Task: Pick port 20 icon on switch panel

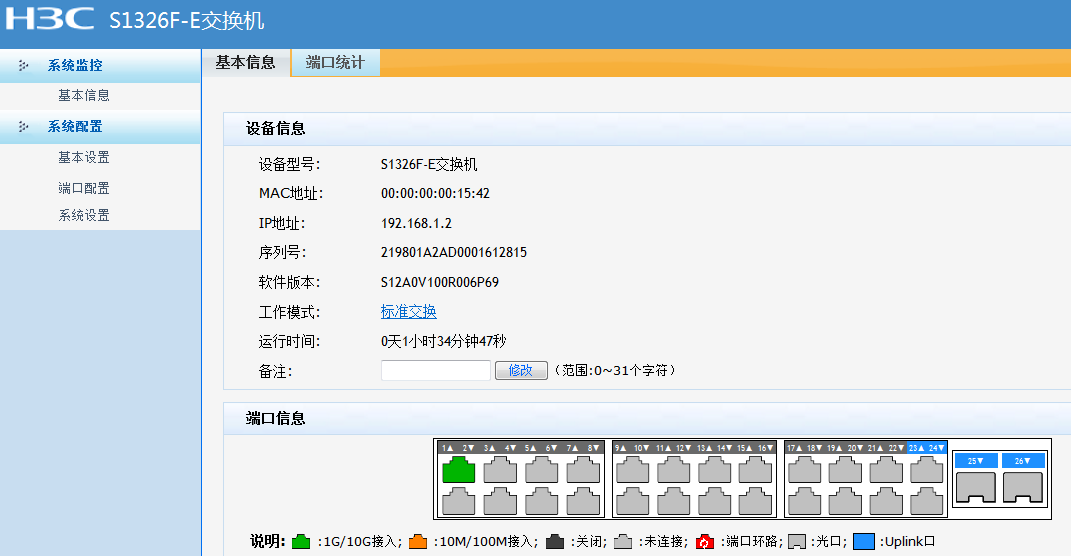Action: (846, 501)
